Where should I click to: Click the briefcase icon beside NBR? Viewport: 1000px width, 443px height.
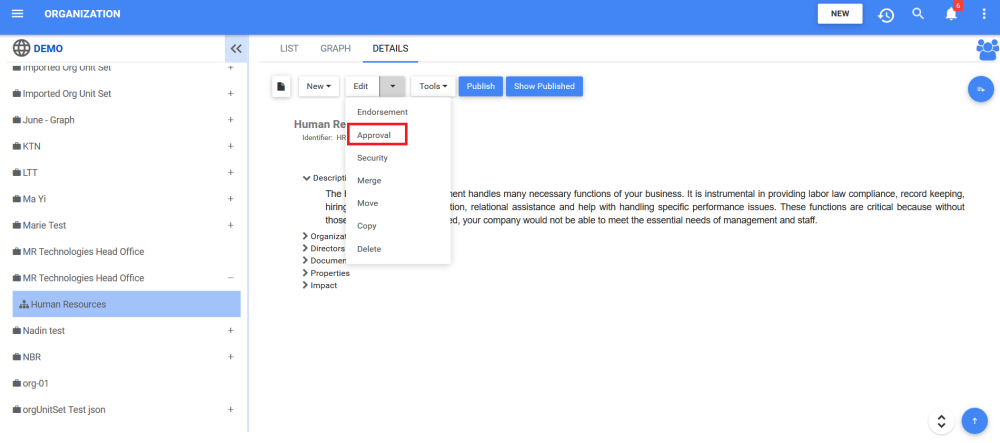coord(17,357)
